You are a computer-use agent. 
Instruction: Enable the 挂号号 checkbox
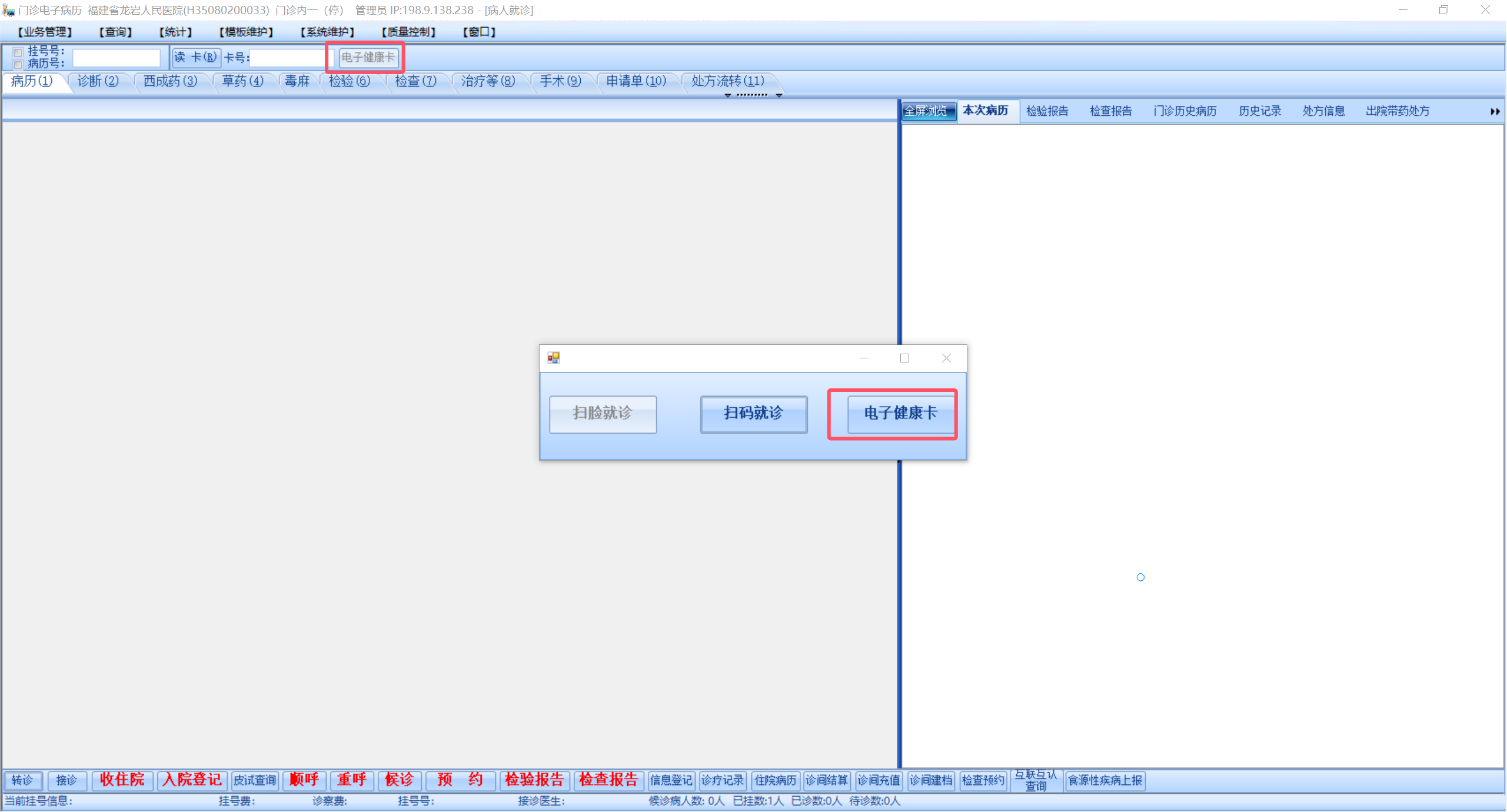pyautogui.click(x=18, y=52)
